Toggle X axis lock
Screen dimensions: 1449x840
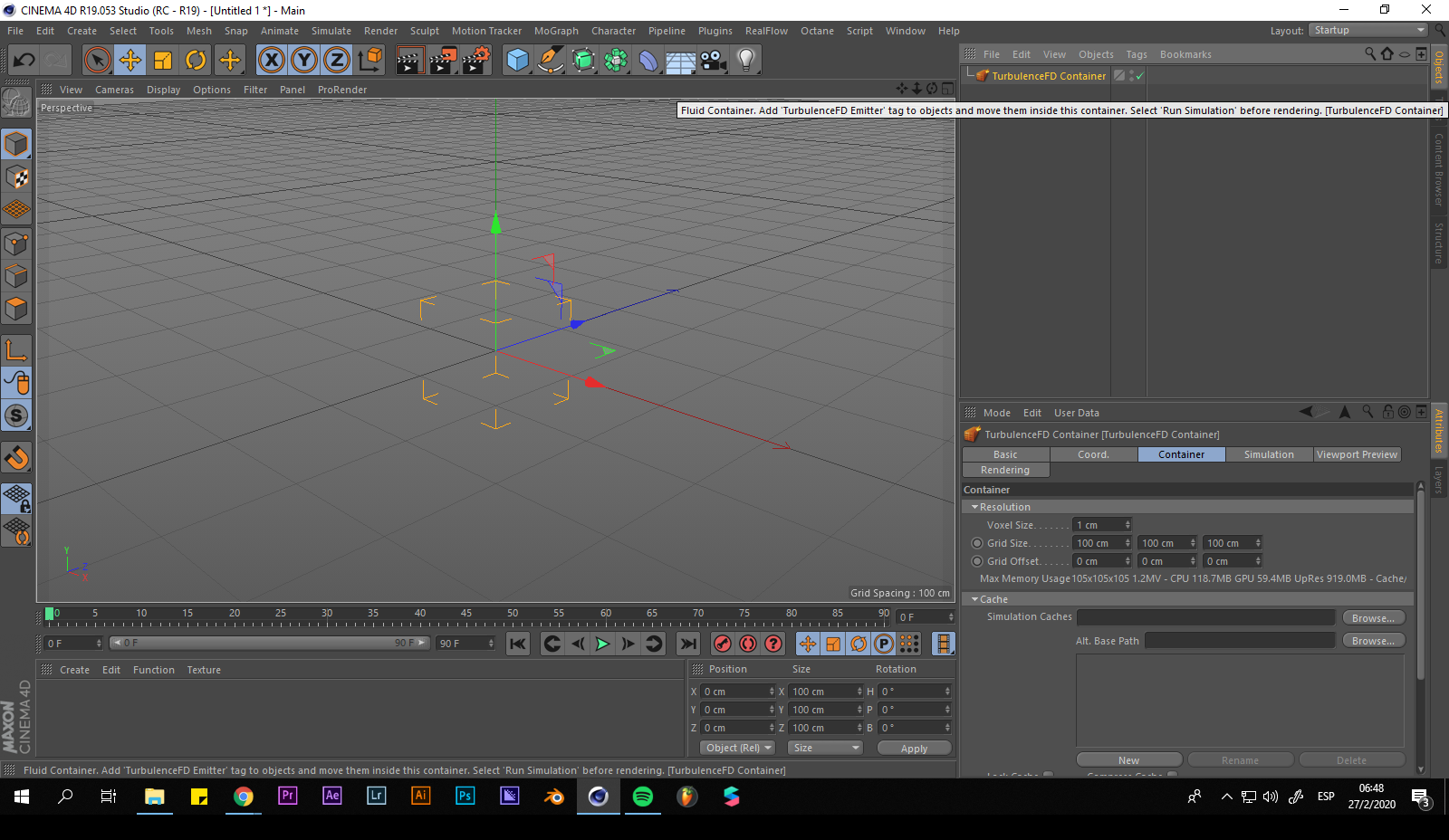(x=271, y=61)
